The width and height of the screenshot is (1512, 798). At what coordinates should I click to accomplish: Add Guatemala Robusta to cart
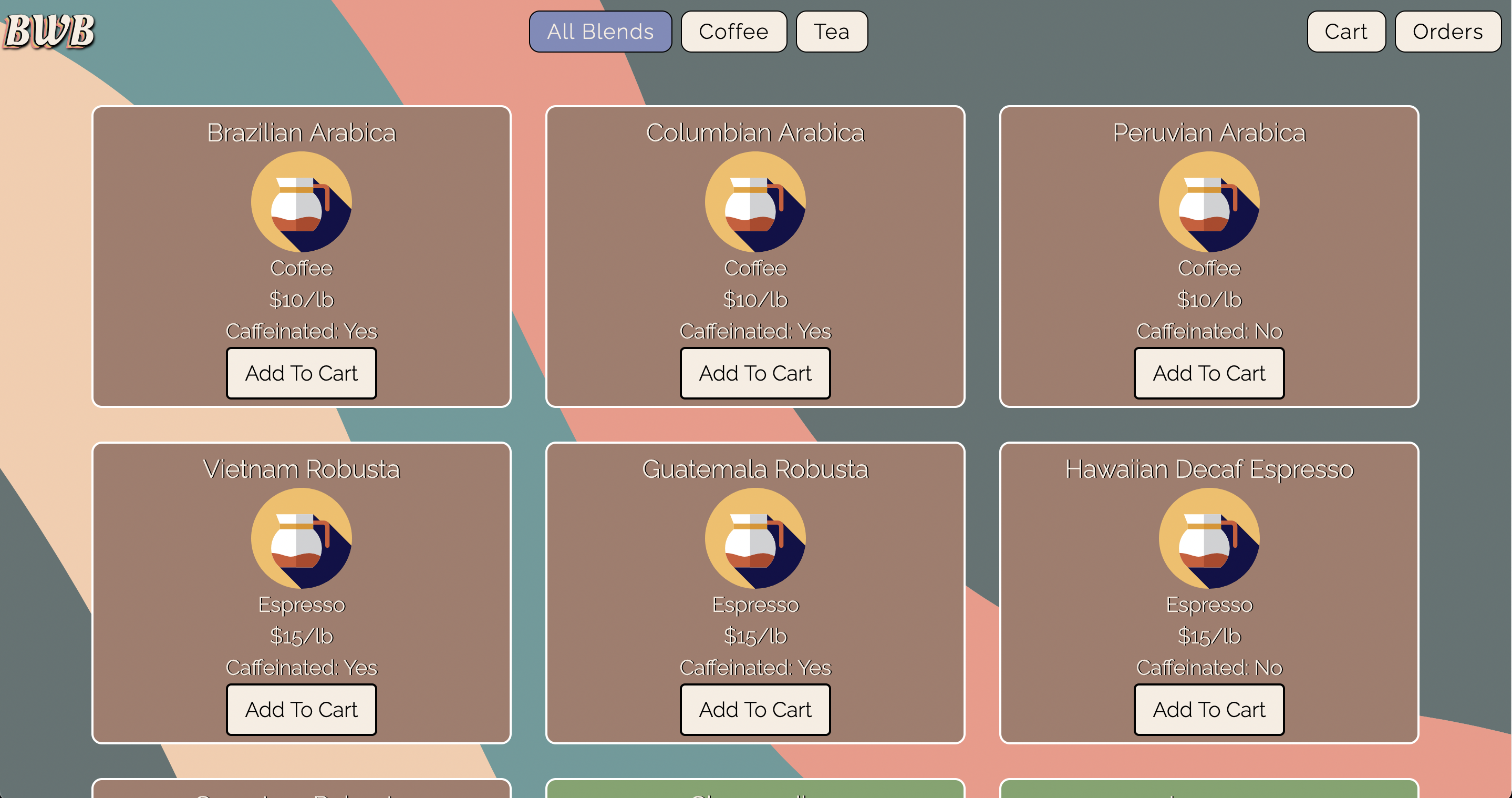pos(755,710)
